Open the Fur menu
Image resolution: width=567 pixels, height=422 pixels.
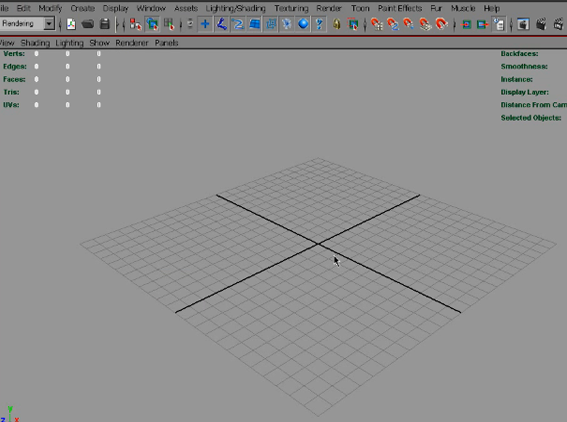coord(436,8)
